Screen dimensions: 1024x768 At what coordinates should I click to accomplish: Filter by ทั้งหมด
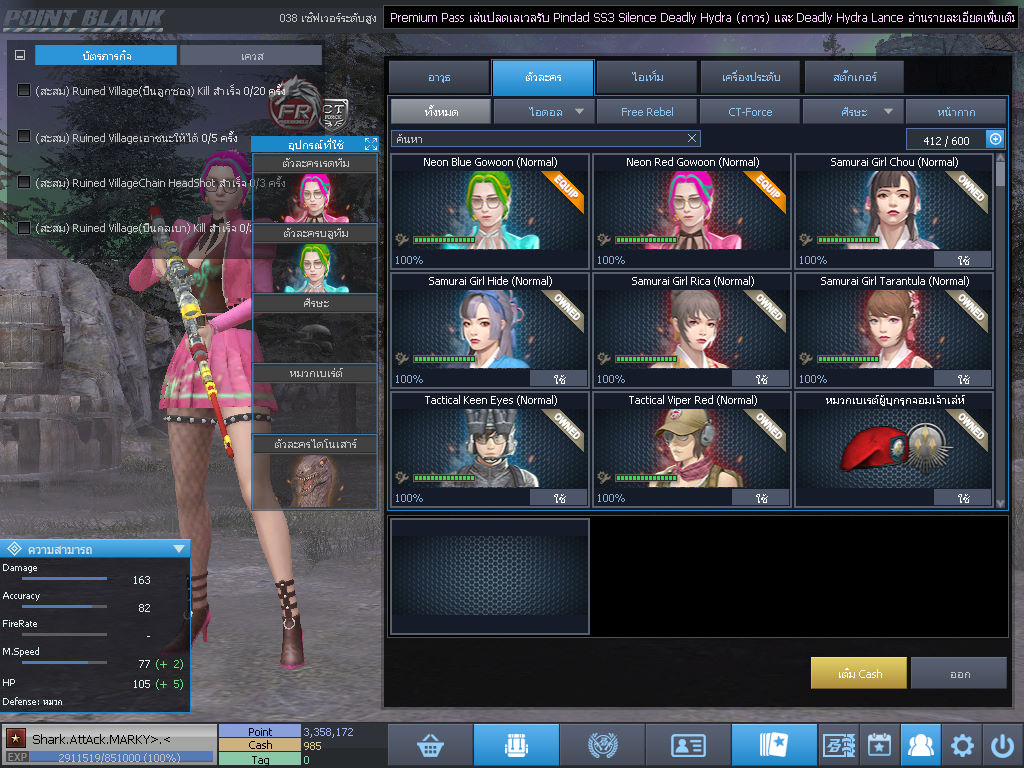click(441, 112)
